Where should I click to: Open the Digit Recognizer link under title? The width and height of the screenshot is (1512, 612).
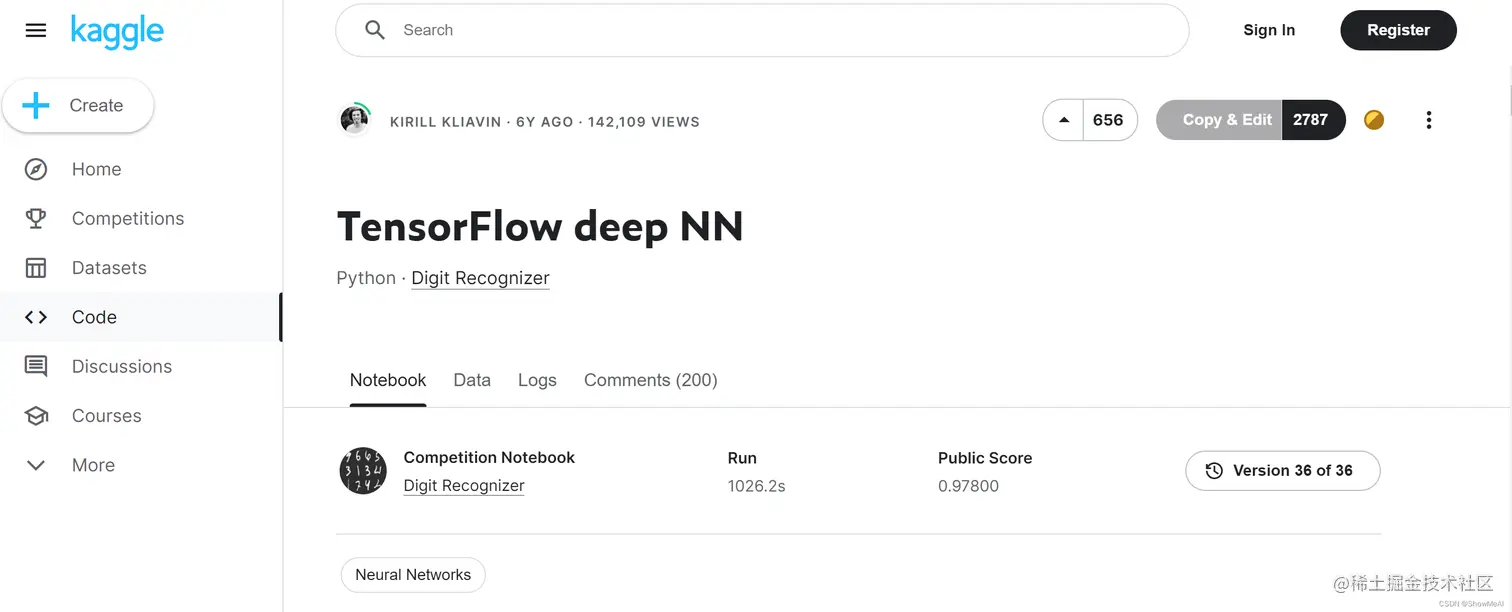point(480,278)
